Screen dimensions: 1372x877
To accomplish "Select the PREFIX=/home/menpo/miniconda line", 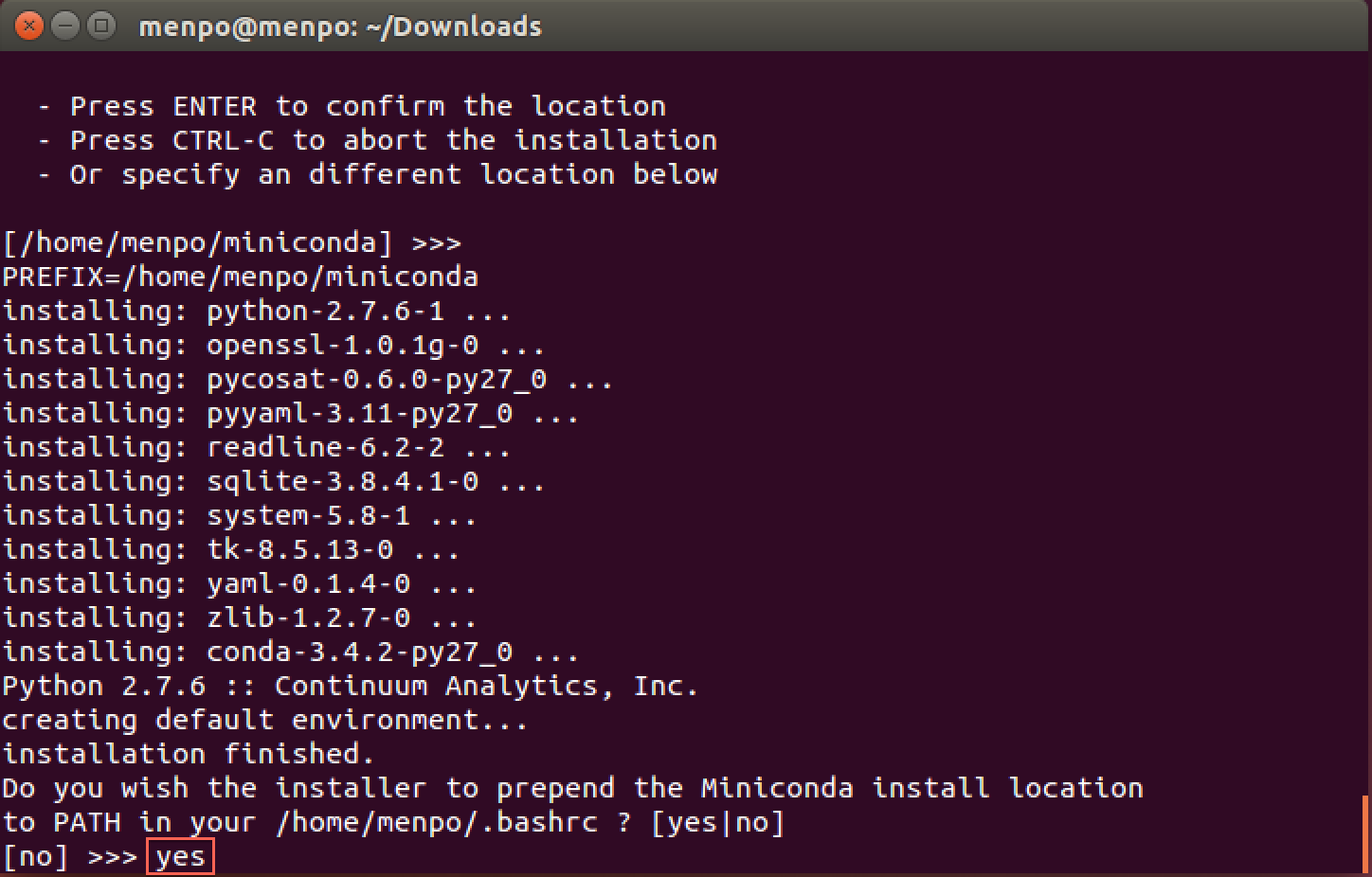I will tap(239, 277).
